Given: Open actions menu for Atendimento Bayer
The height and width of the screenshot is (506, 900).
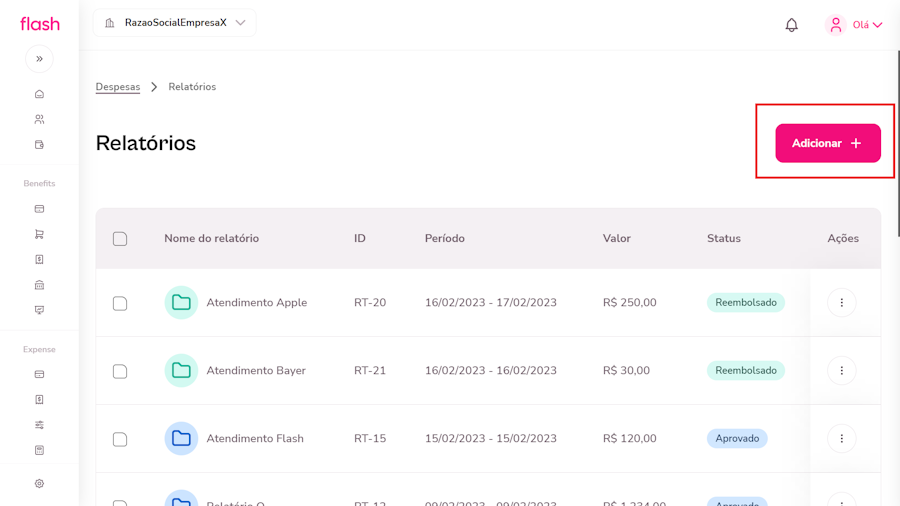Looking at the screenshot, I should 841,370.
